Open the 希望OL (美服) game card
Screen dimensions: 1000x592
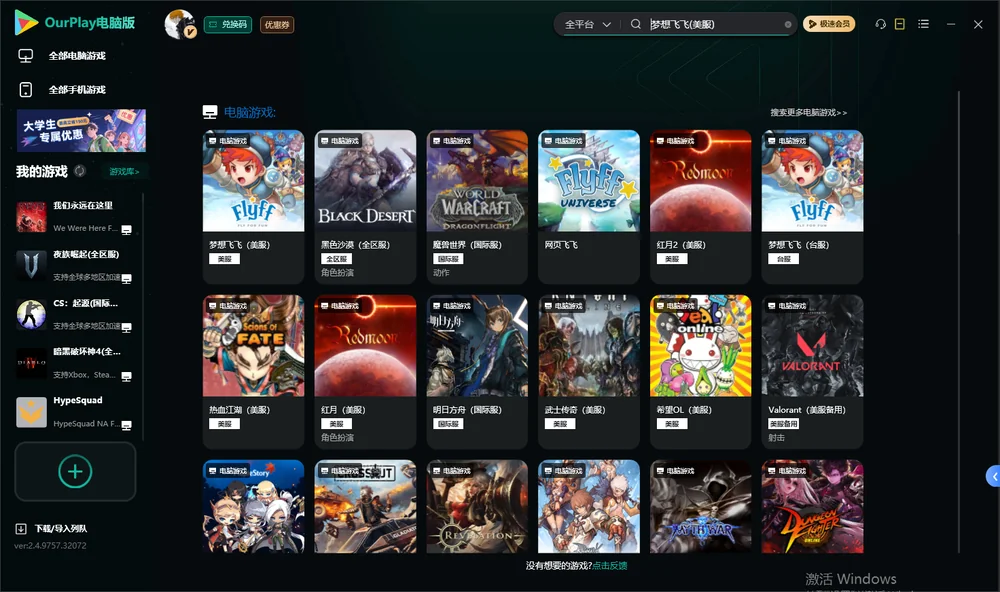(x=700, y=371)
